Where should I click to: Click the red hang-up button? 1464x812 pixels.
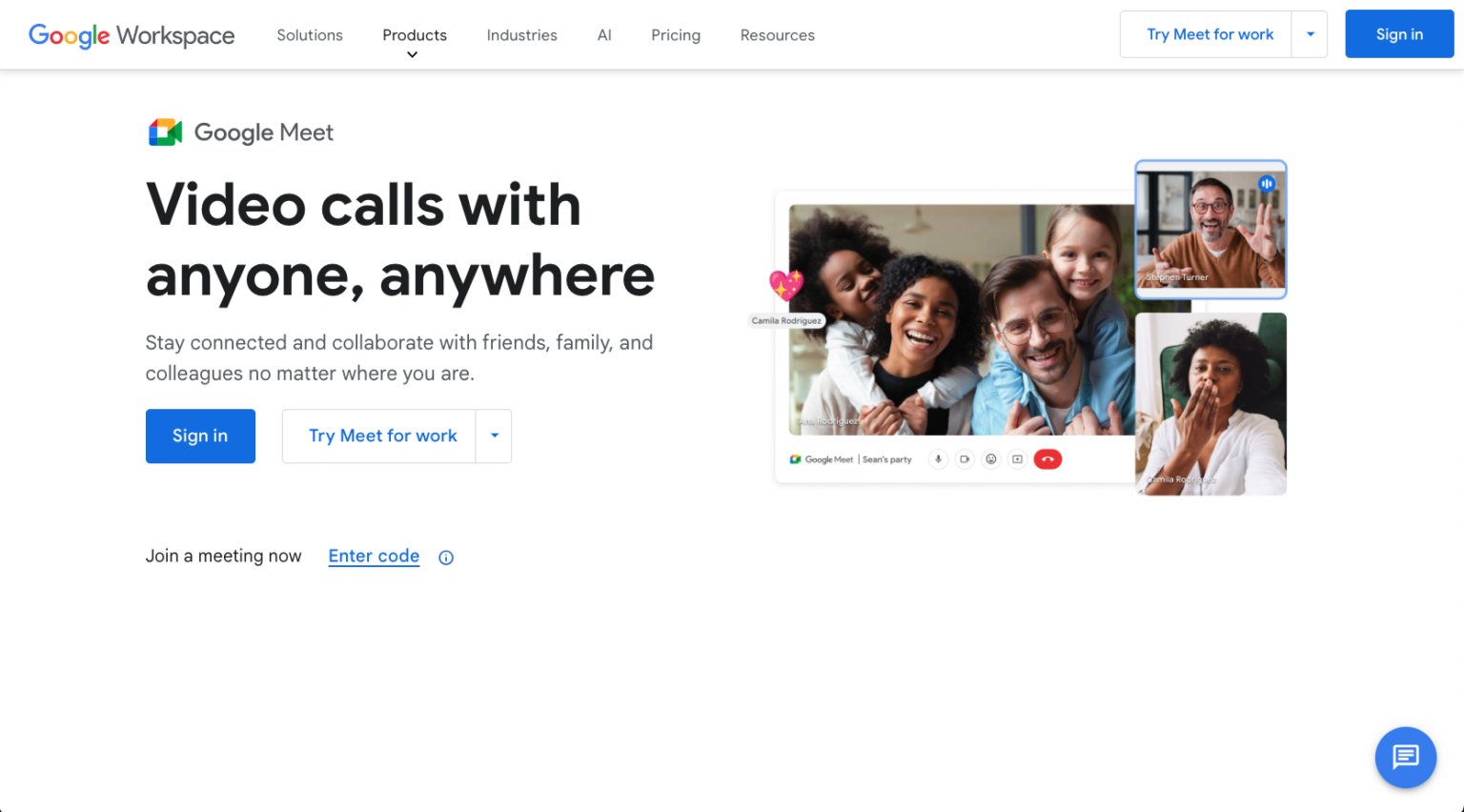(x=1047, y=458)
